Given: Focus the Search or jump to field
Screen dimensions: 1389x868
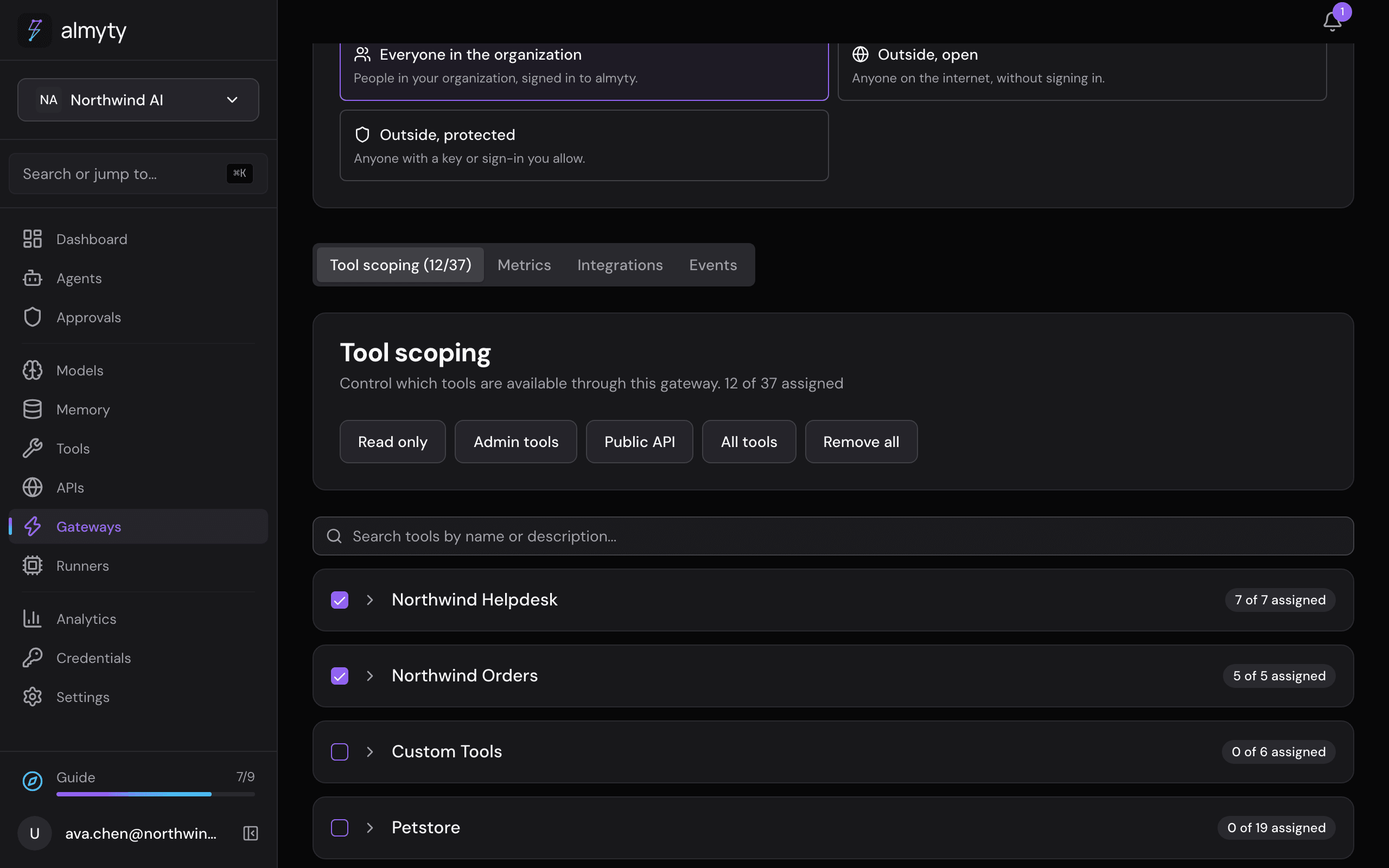Looking at the screenshot, I should coord(138,174).
